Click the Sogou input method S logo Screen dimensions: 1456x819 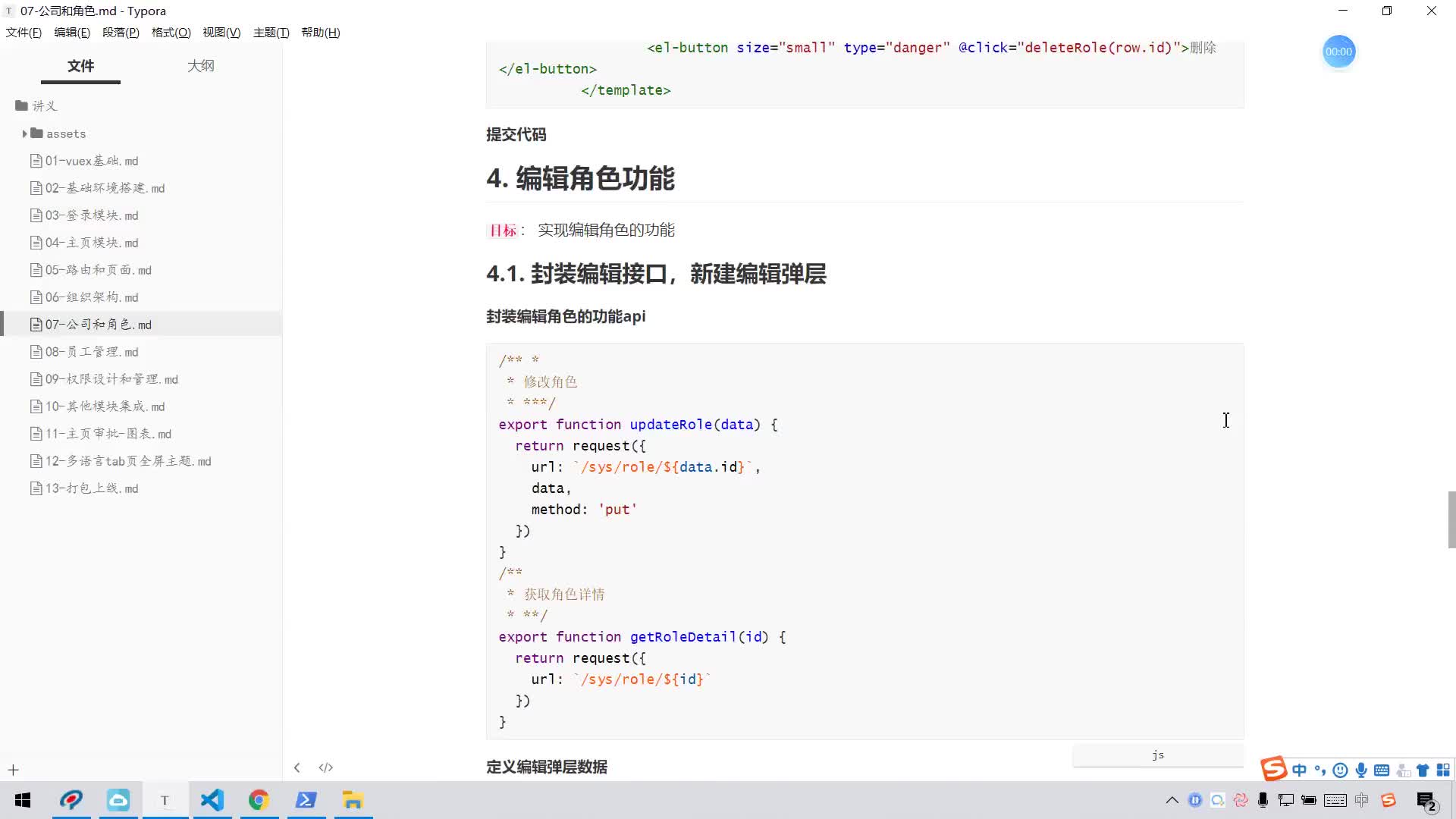1274,769
